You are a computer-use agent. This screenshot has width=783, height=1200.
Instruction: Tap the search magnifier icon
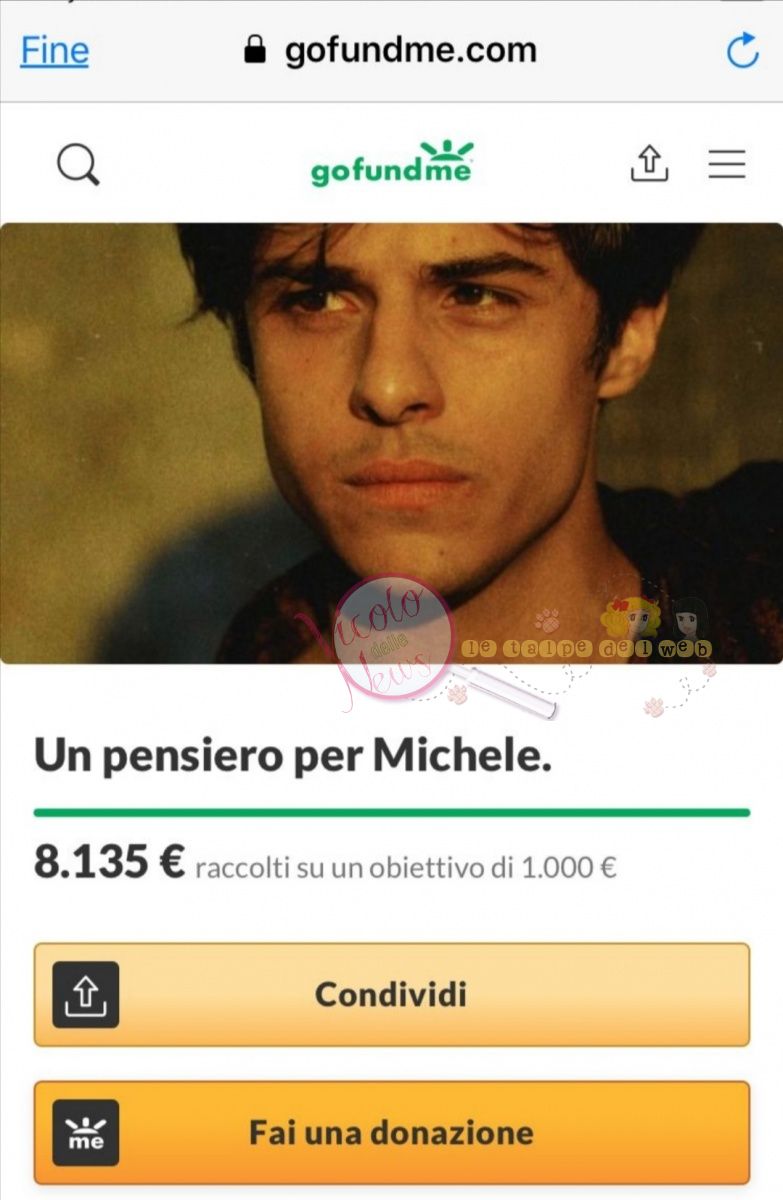click(x=78, y=164)
